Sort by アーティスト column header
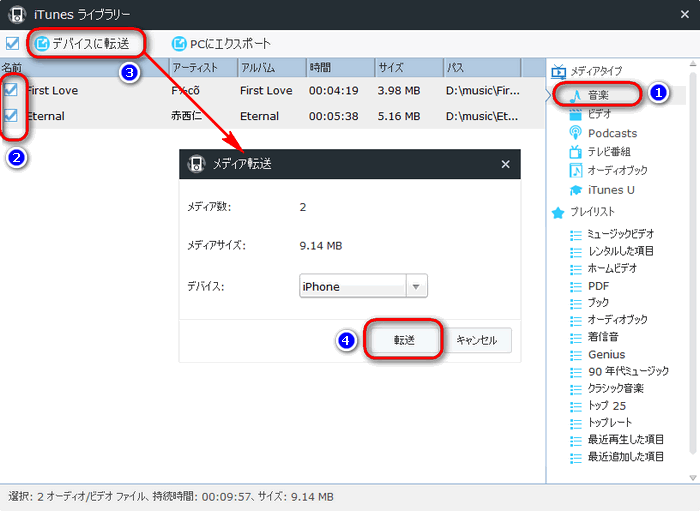The width and height of the screenshot is (700, 511). pyautogui.click(x=203, y=67)
